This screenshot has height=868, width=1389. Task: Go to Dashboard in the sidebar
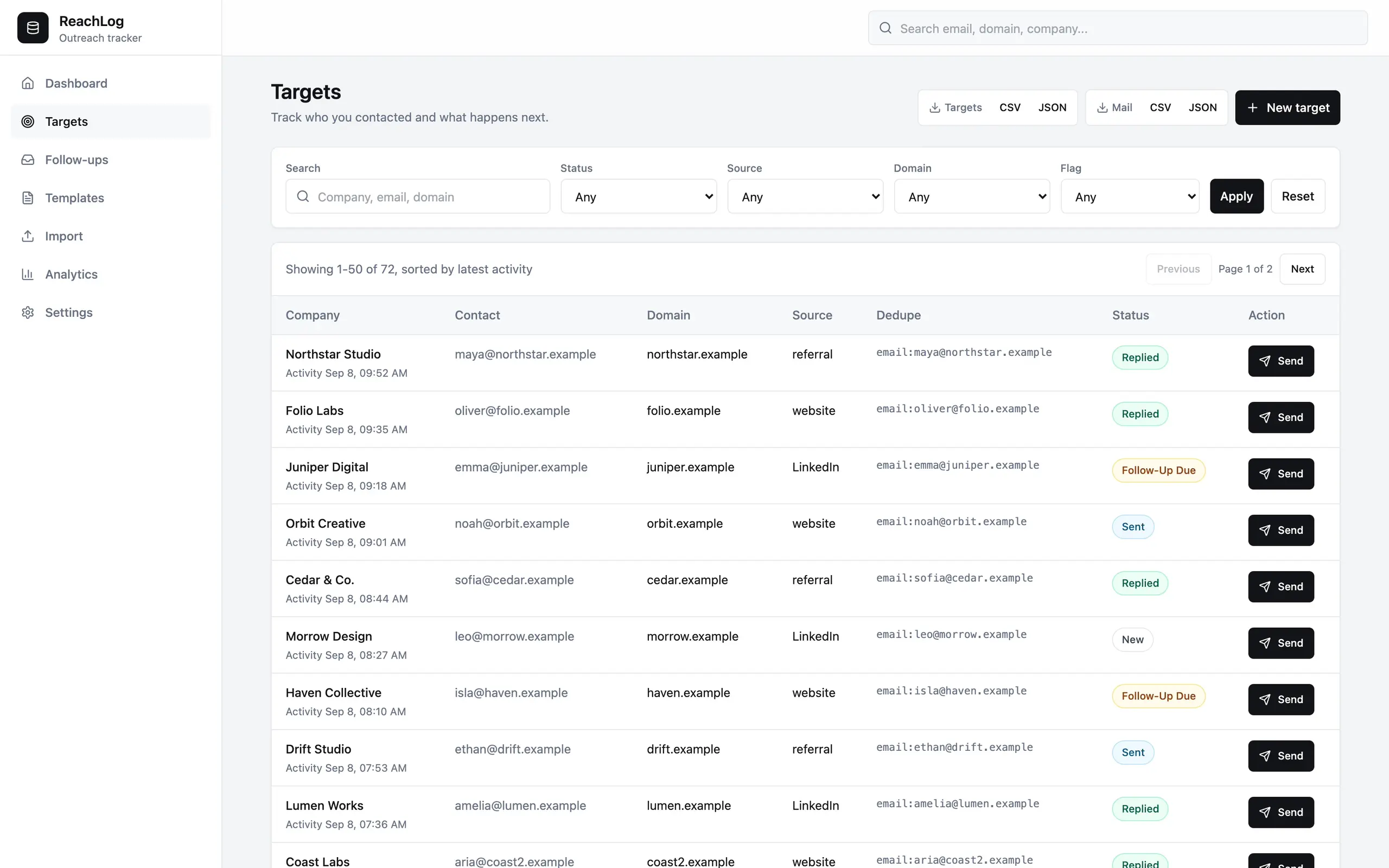point(111,83)
